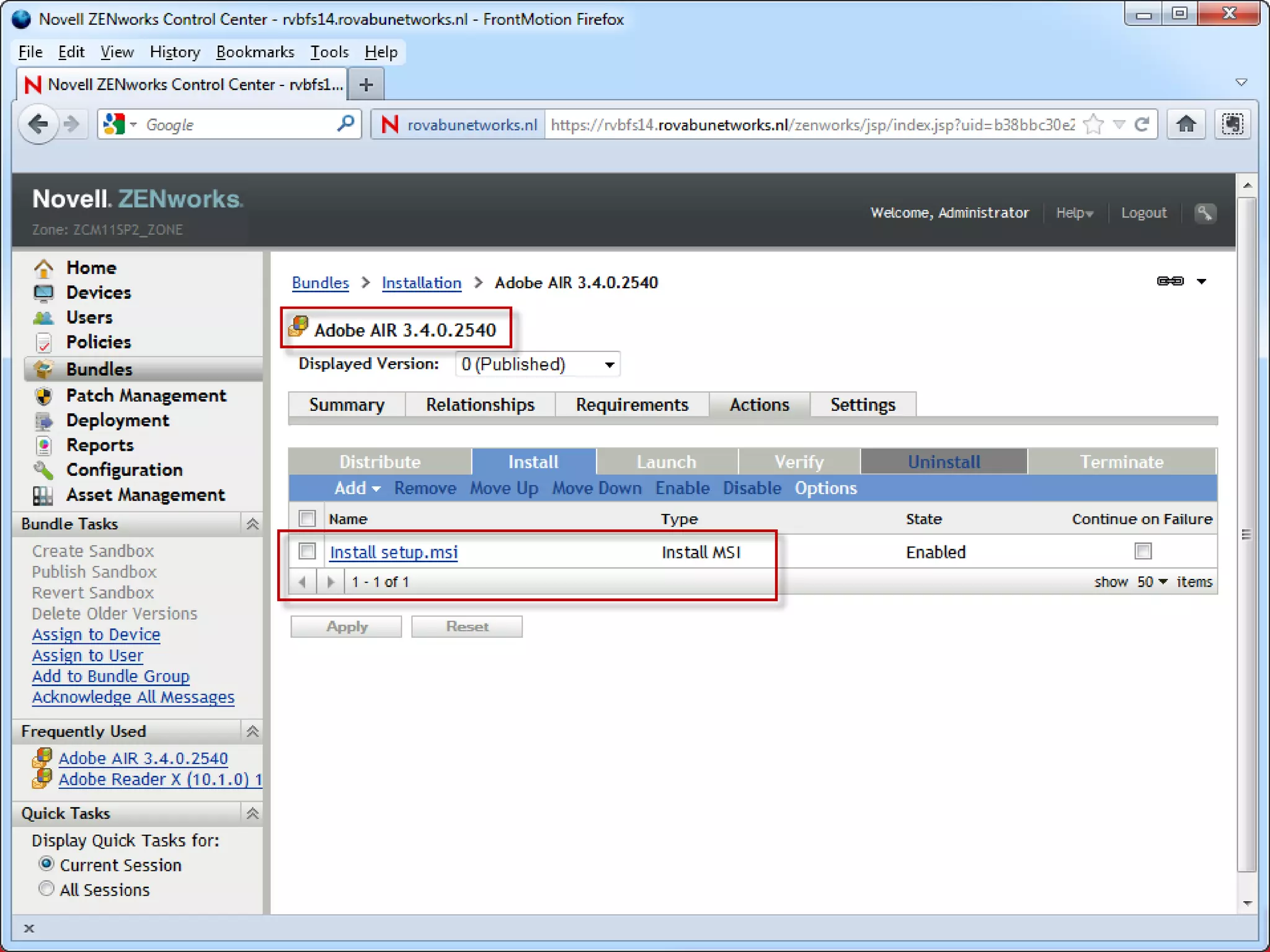Click the Adobe Reader X bundle icon

coord(42,779)
